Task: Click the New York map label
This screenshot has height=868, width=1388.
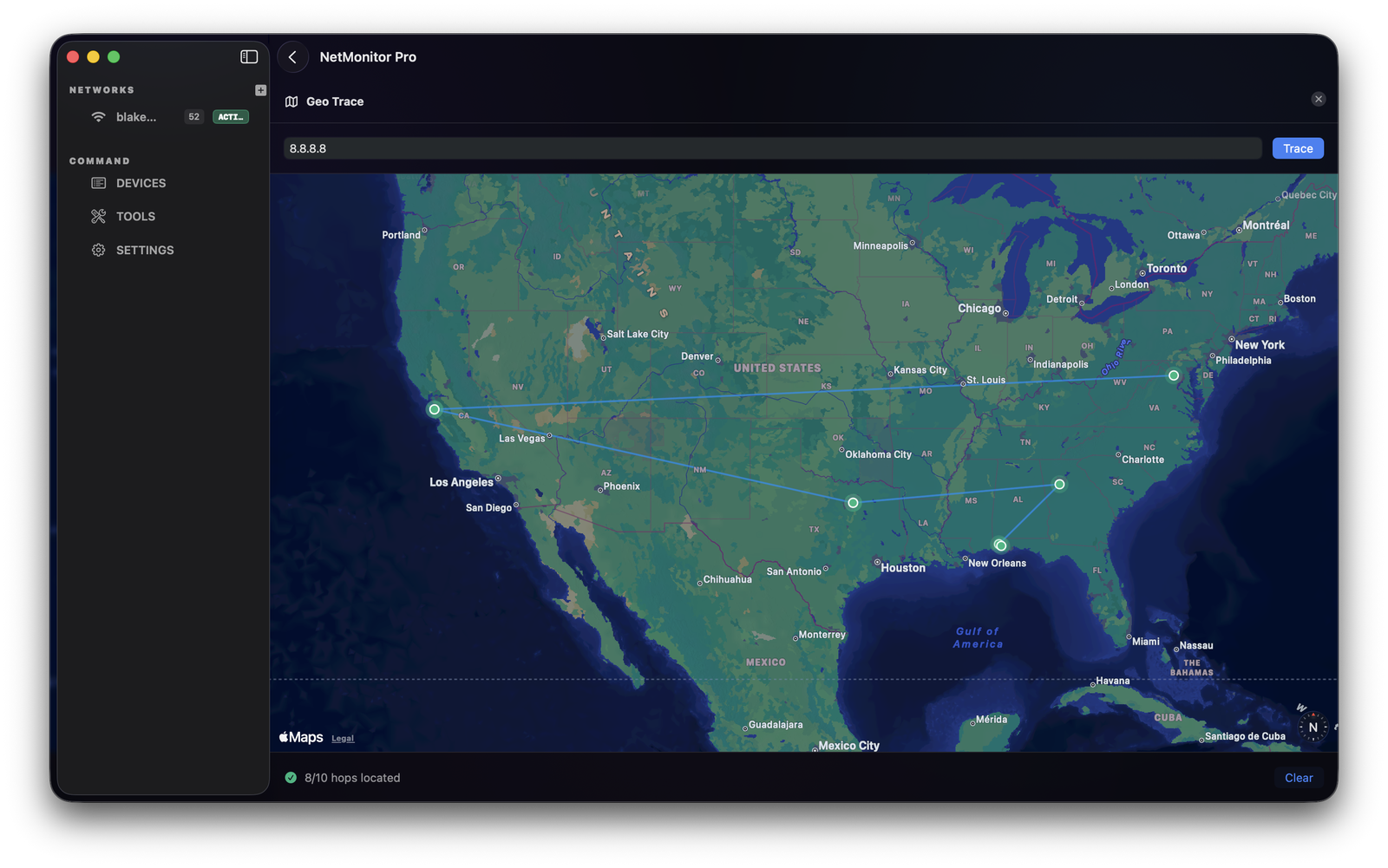Action: click(x=1260, y=345)
